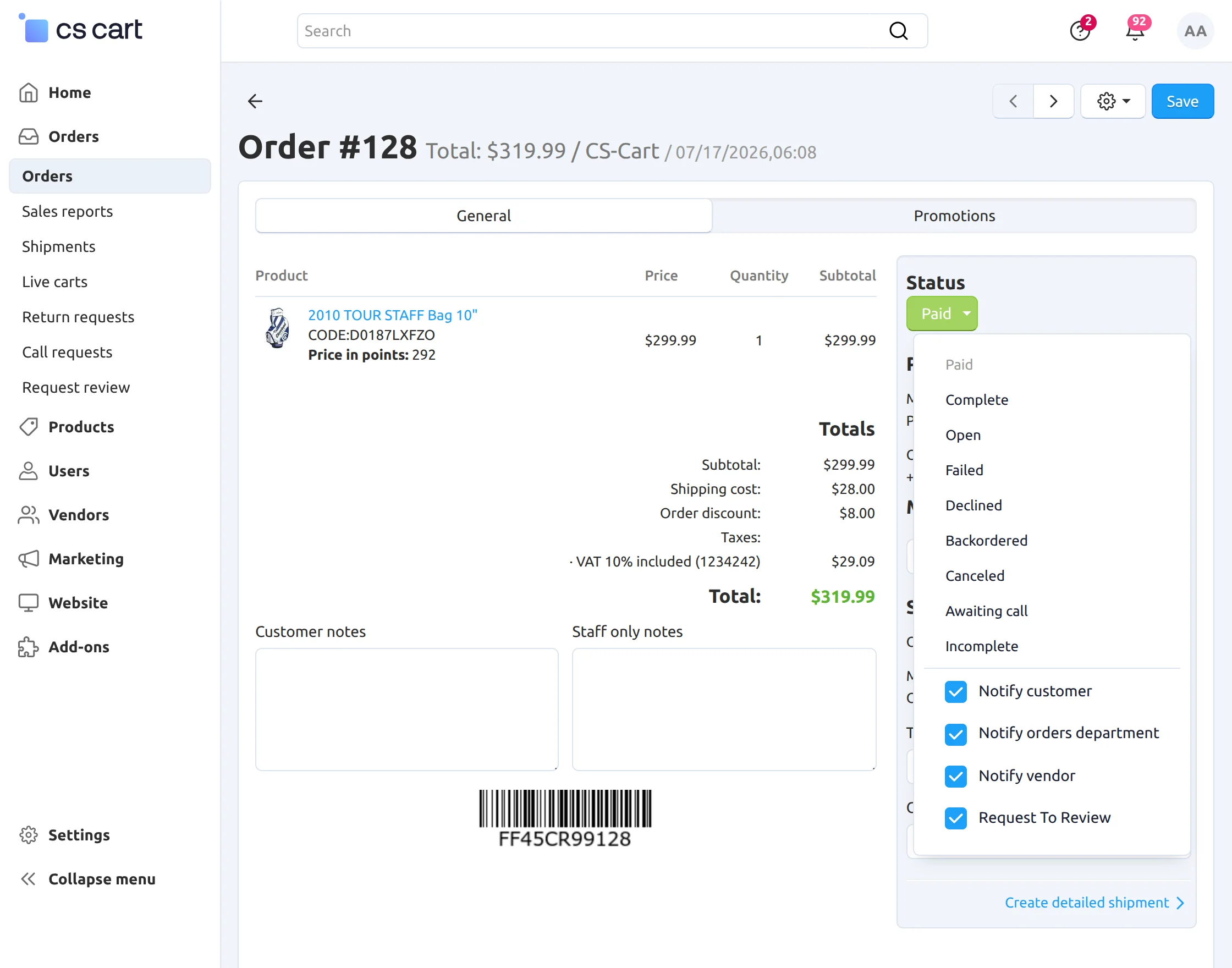Click the green $319.99 total amount
The height and width of the screenshot is (968, 1232).
coord(842,596)
